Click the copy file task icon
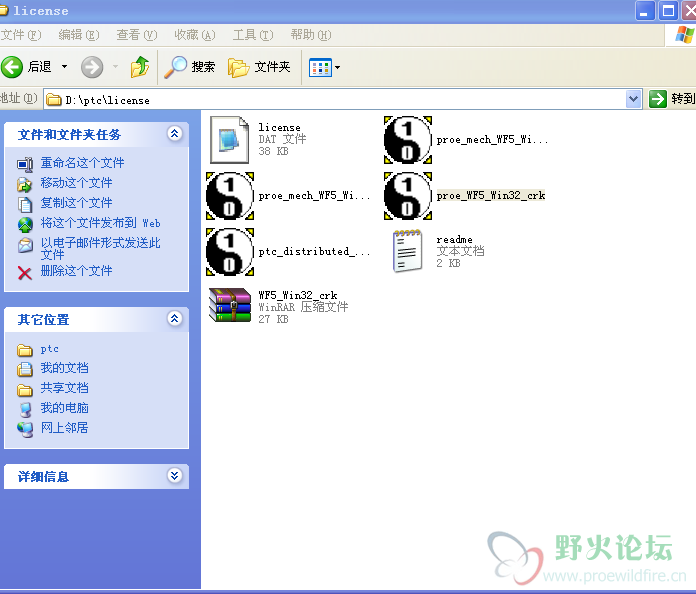Screen dimensions: 696x594 point(25,205)
